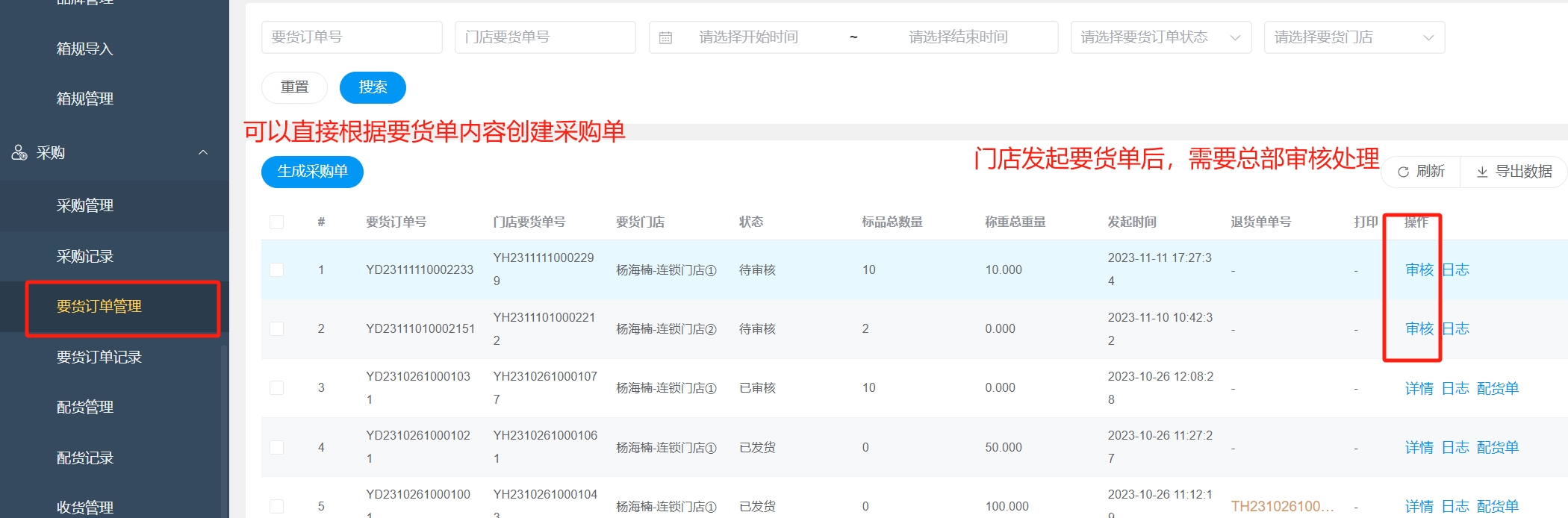Open 配货管理 from the sidebar menu

coord(85,407)
